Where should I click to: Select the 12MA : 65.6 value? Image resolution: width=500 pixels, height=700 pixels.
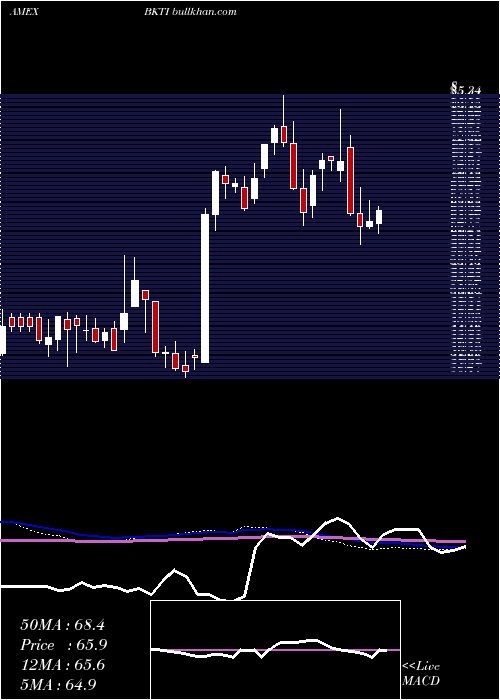[63, 665]
